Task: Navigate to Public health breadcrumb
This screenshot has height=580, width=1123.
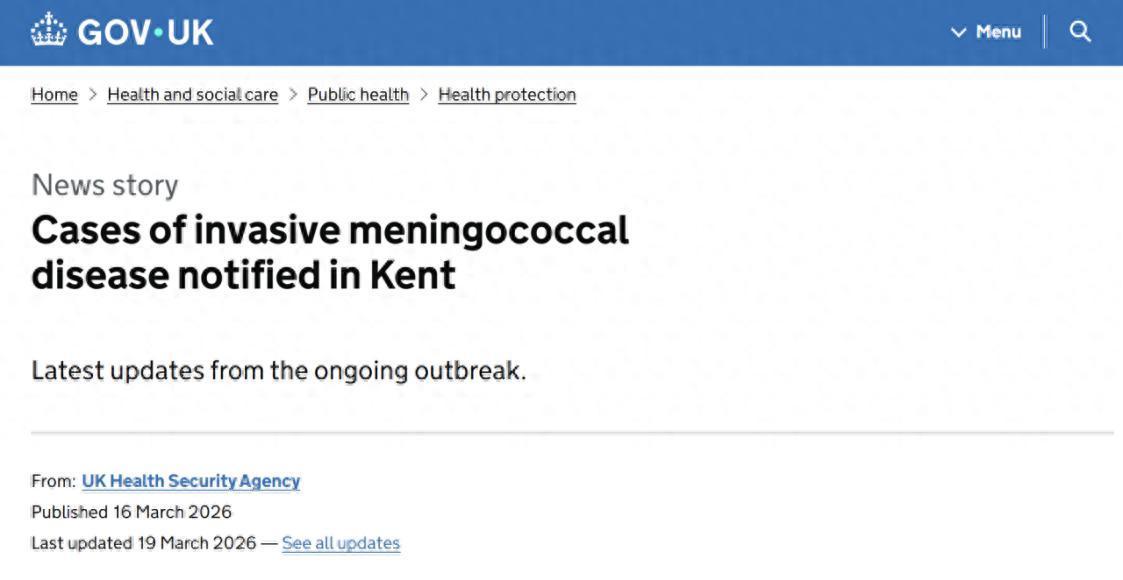Action: tap(358, 95)
